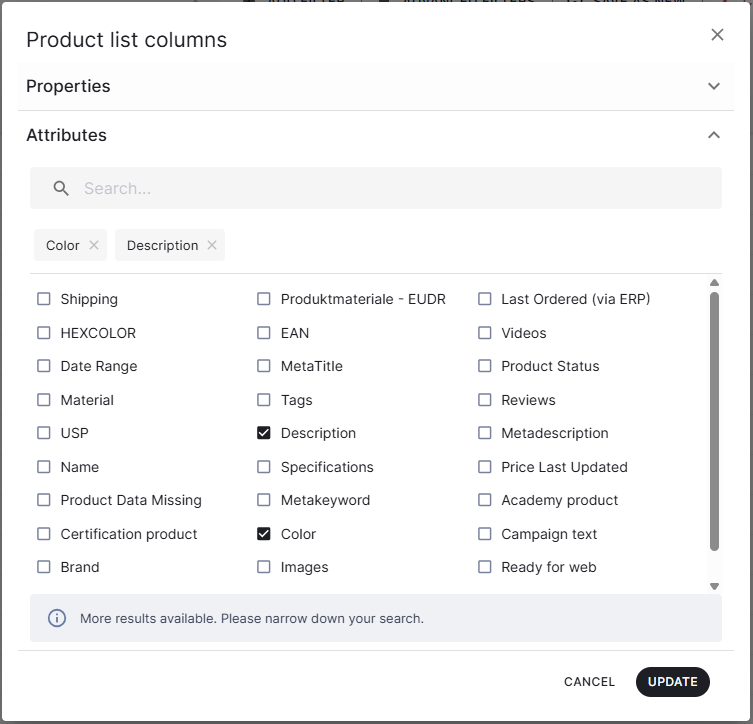Uncheck the Description checkbox
Screen dimensions: 753x724
[x=264, y=433]
